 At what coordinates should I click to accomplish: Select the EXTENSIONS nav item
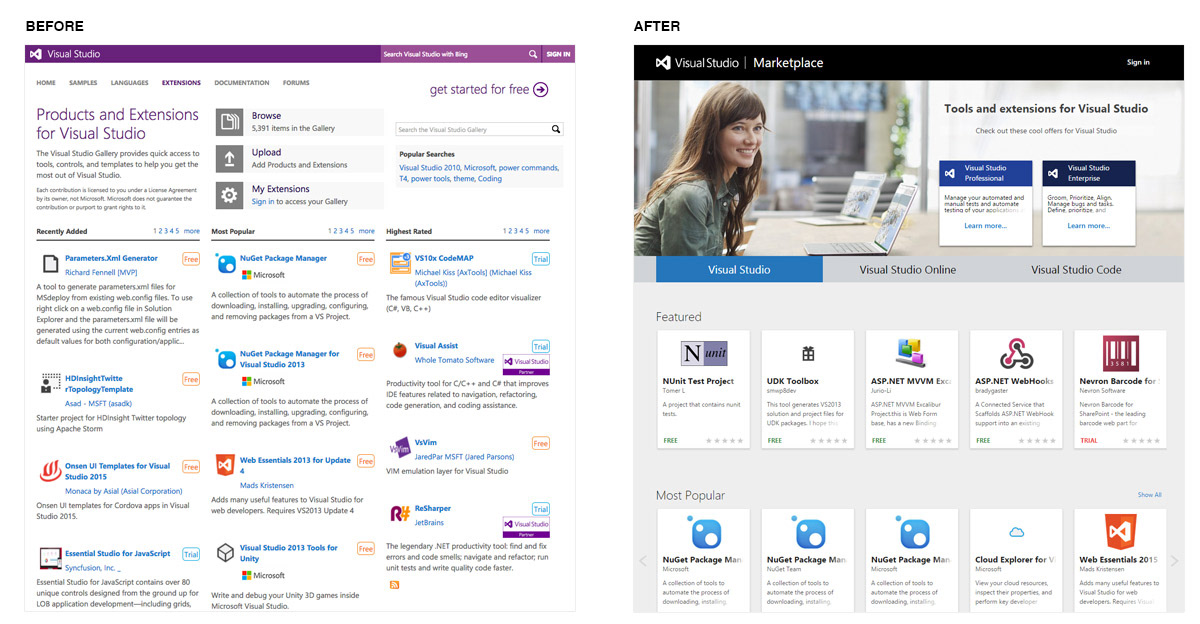(x=181, y=83)
